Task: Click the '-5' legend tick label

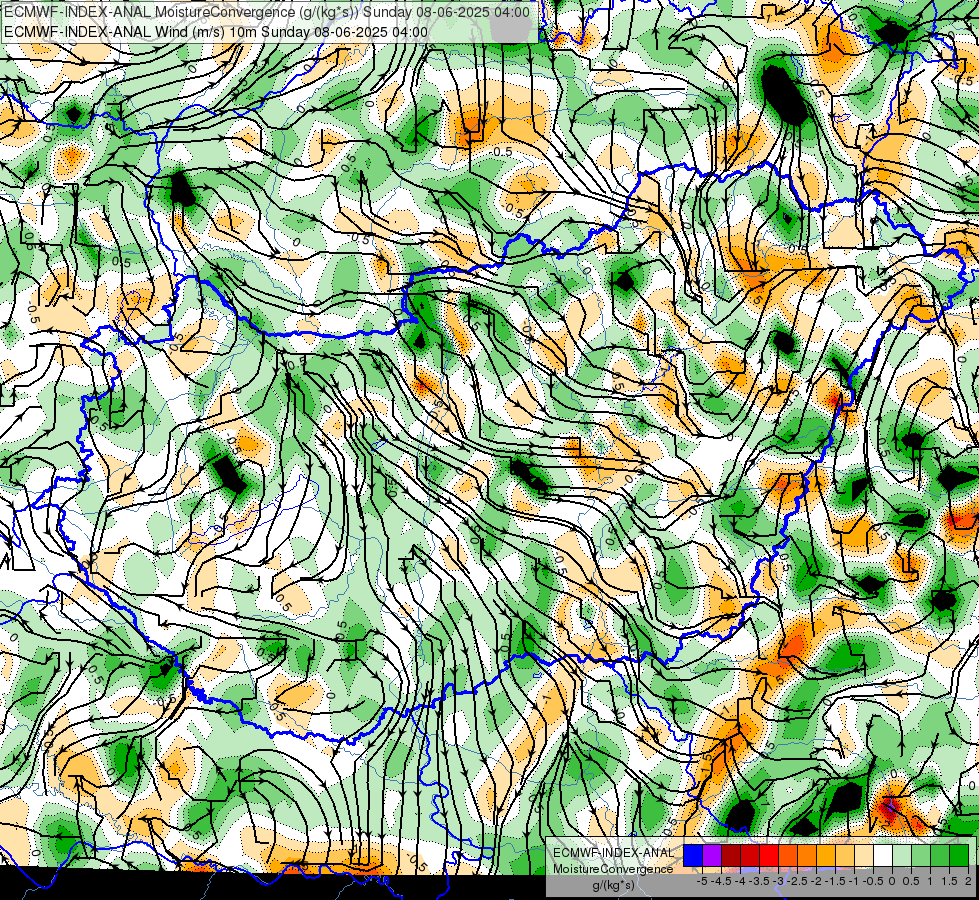Action: (x=702, y=881)
